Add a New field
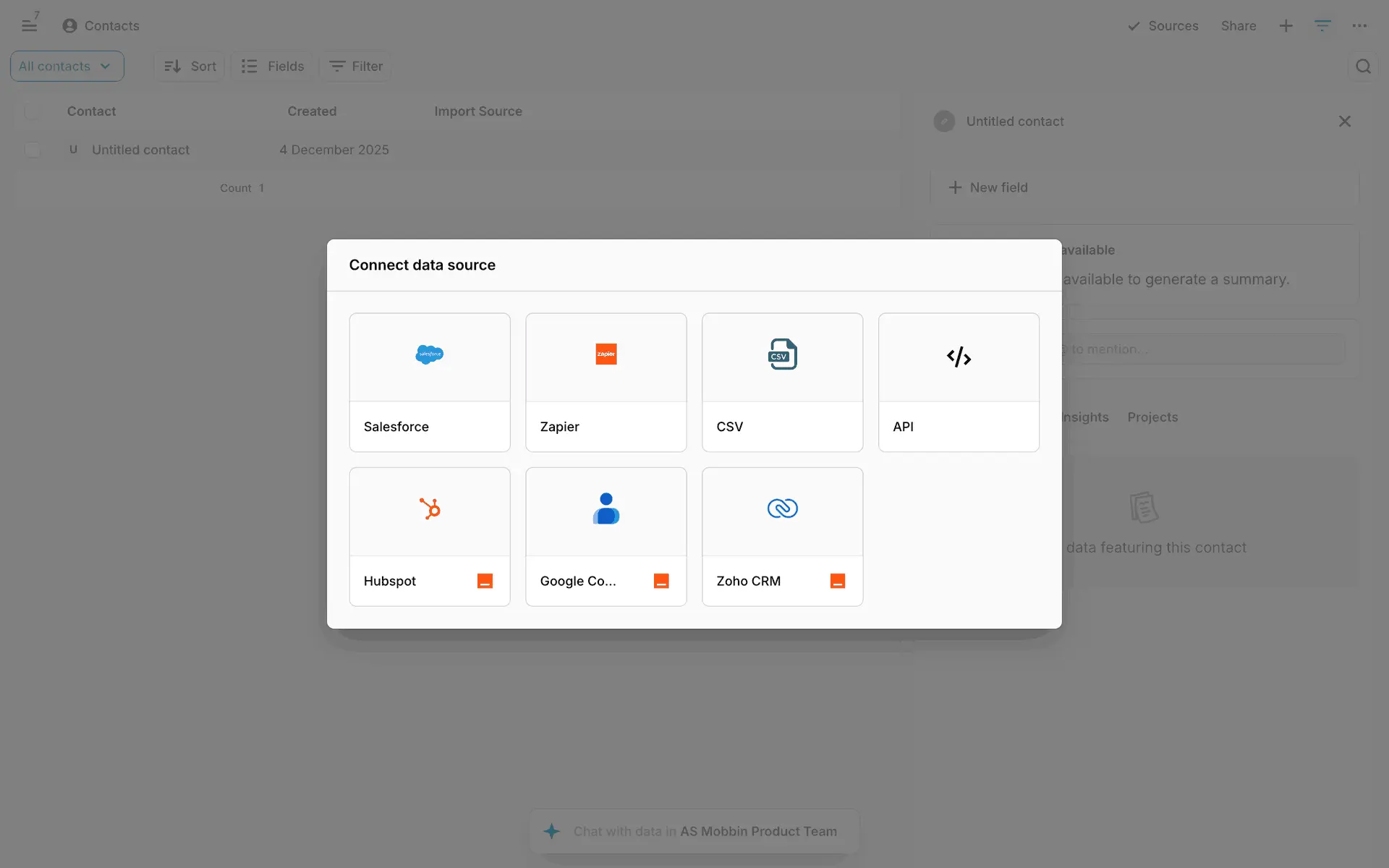 [988, 187]
